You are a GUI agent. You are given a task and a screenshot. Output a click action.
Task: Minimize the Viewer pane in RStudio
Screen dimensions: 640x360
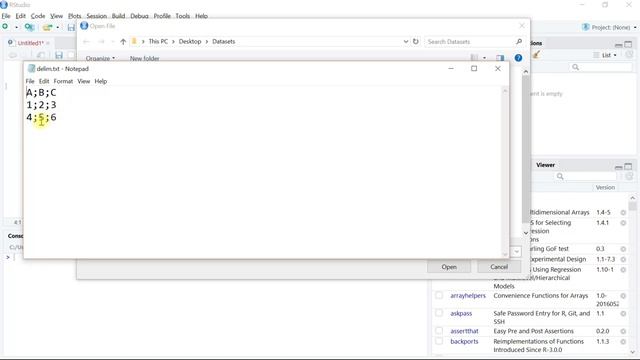619,166
